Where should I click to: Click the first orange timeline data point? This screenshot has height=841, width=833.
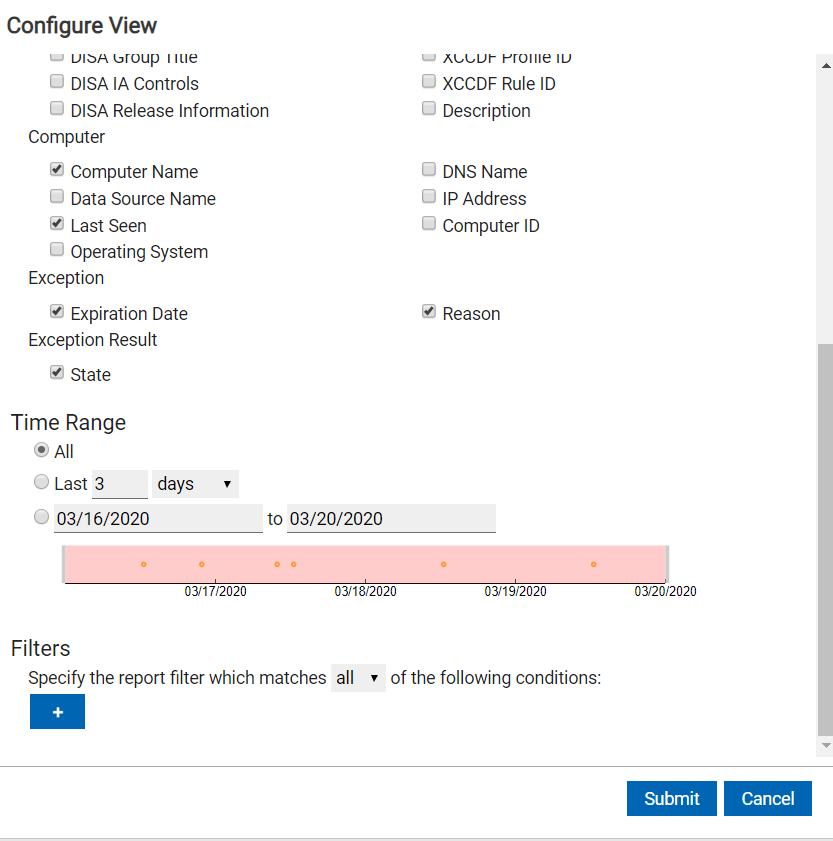143,565
